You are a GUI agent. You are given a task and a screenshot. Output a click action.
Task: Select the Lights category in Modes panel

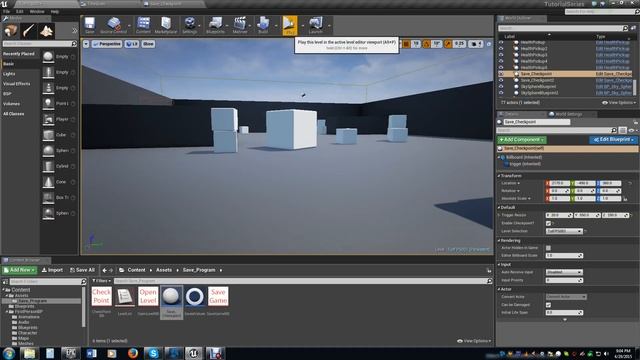(9, 74)
